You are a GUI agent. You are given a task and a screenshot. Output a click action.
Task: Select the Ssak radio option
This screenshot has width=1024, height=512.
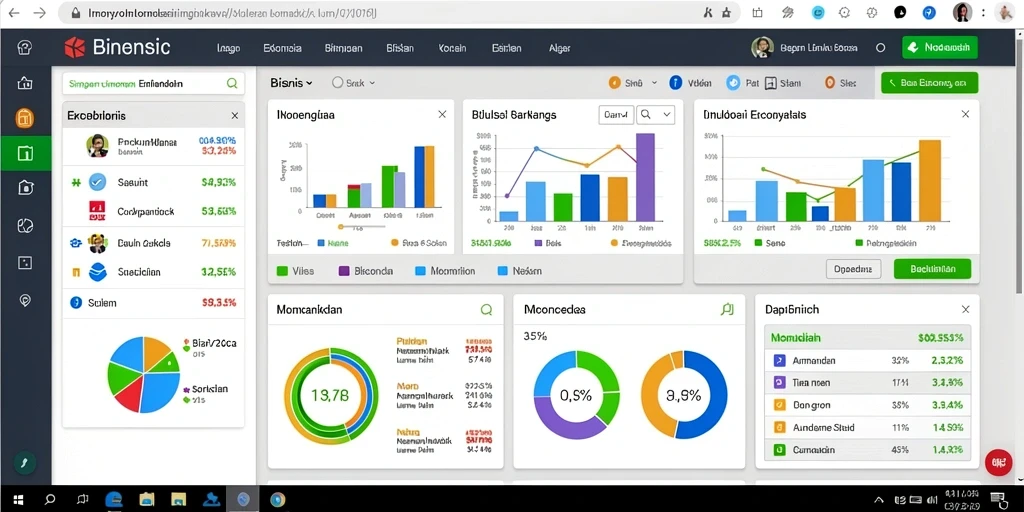(x=337, y=83)
